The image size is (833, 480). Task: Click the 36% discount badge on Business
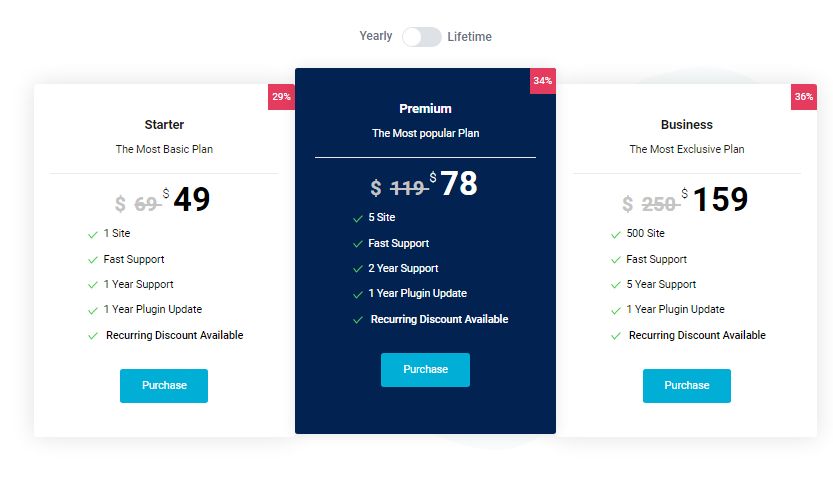click(803, 97)
